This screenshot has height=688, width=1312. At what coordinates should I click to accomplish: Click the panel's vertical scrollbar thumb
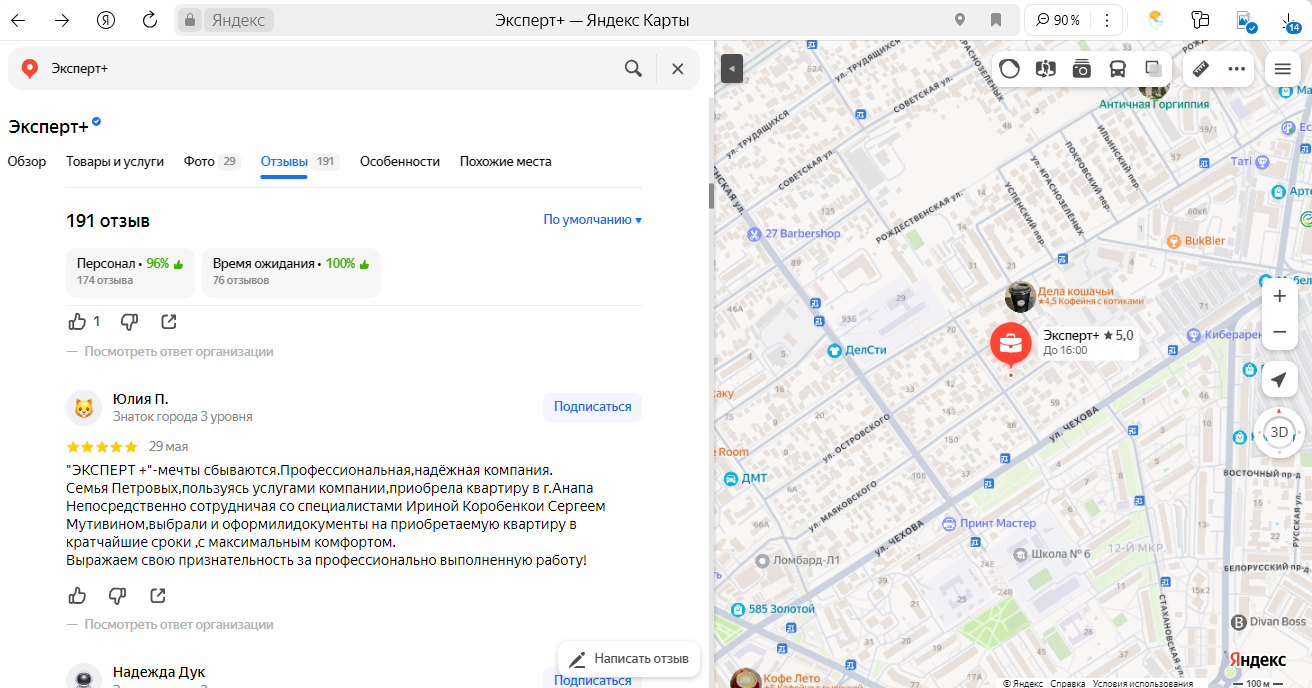tap(711, 196)
